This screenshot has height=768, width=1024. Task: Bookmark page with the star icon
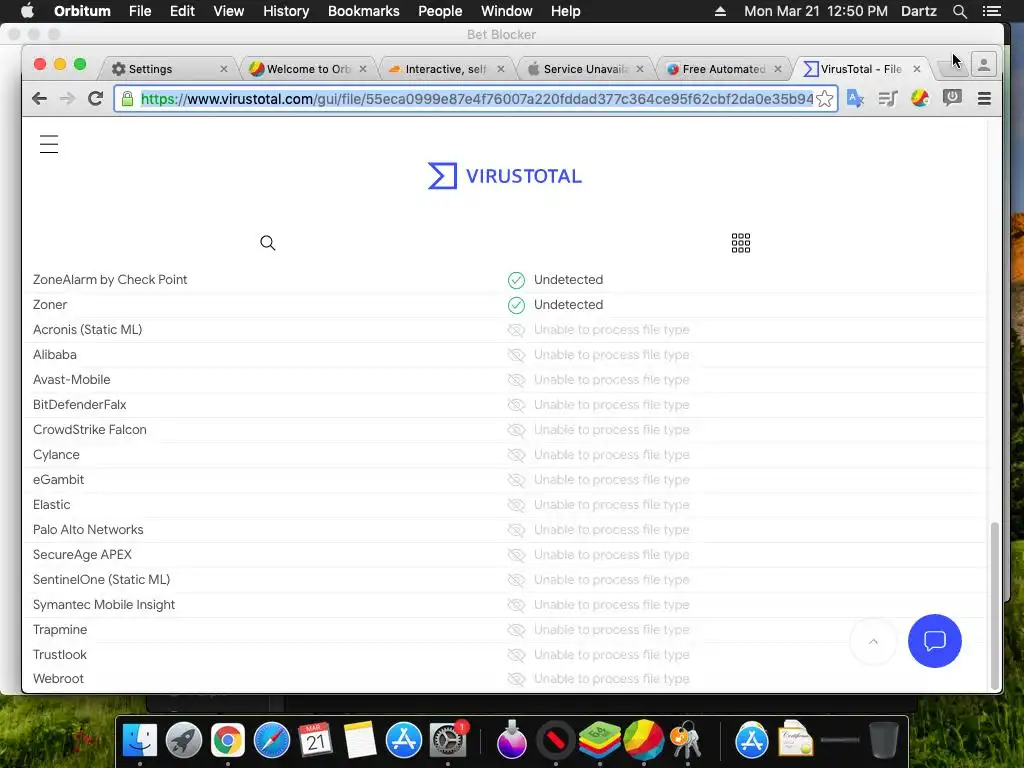point(824,99)
